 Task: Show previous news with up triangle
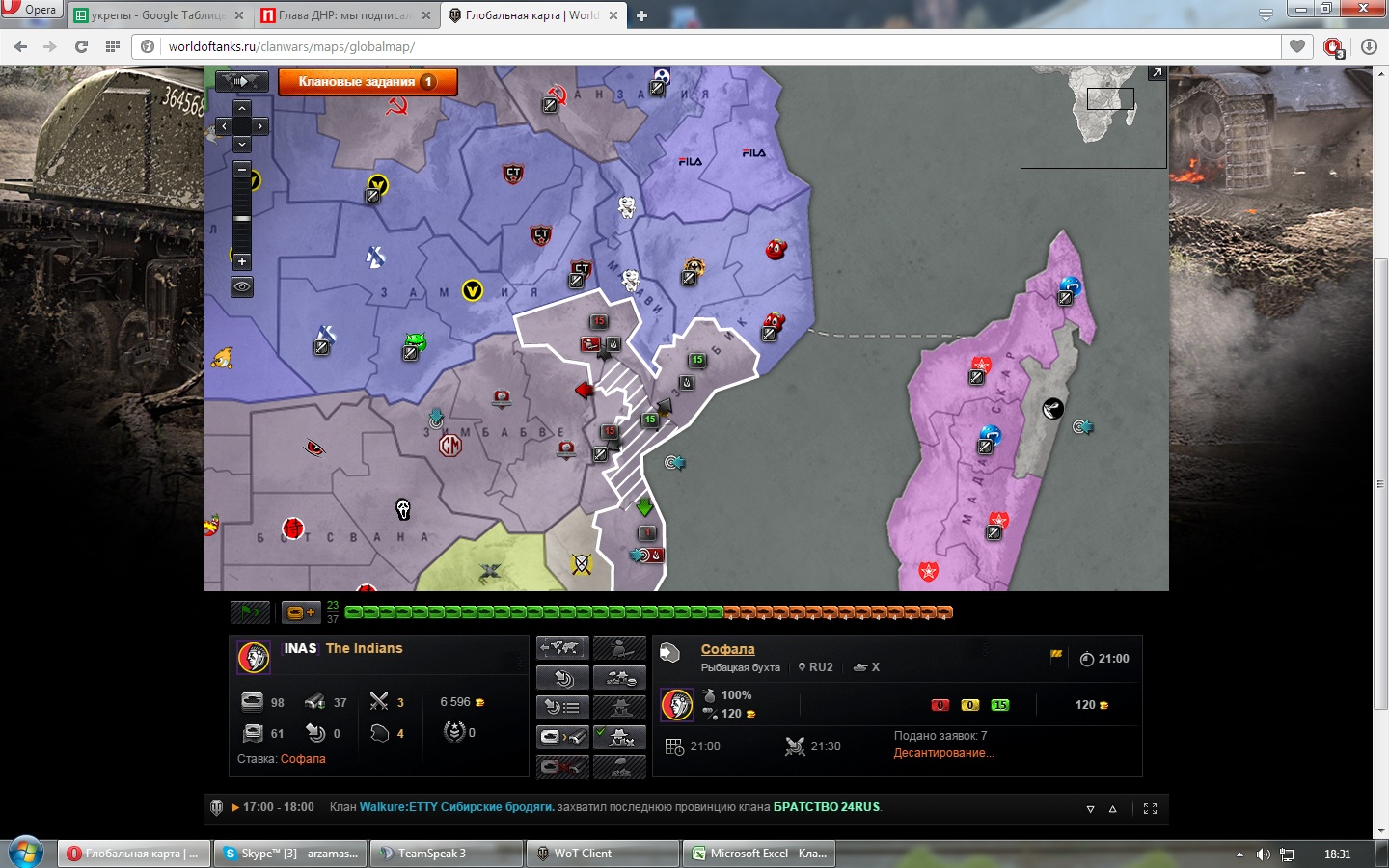tap(1112, 809)
